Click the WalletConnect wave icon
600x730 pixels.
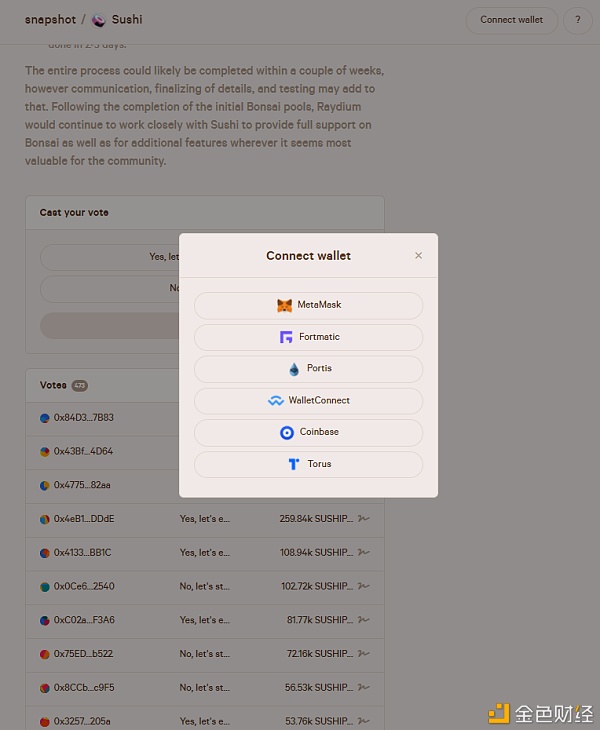coord(276,400)
